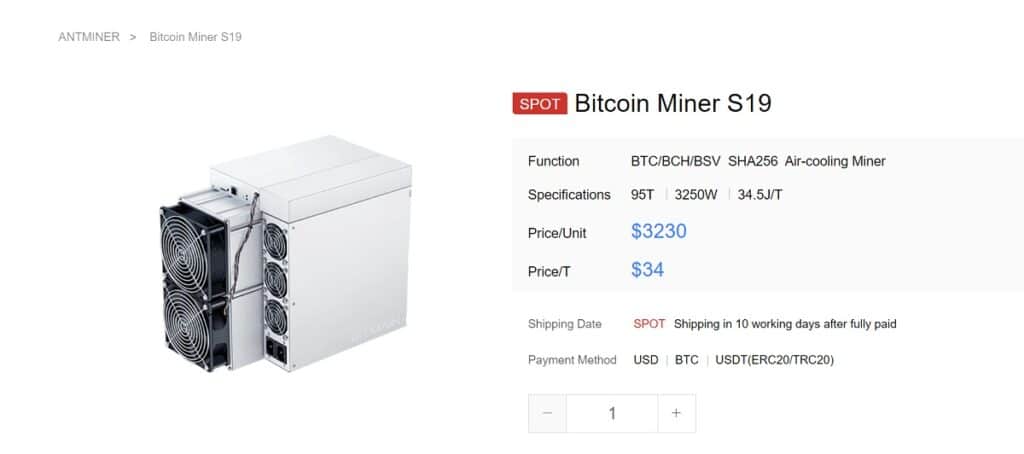Select the USDT(ERC20/TRC20) payment option
This screenshot has height=454, width=1024.
(775, 359)
